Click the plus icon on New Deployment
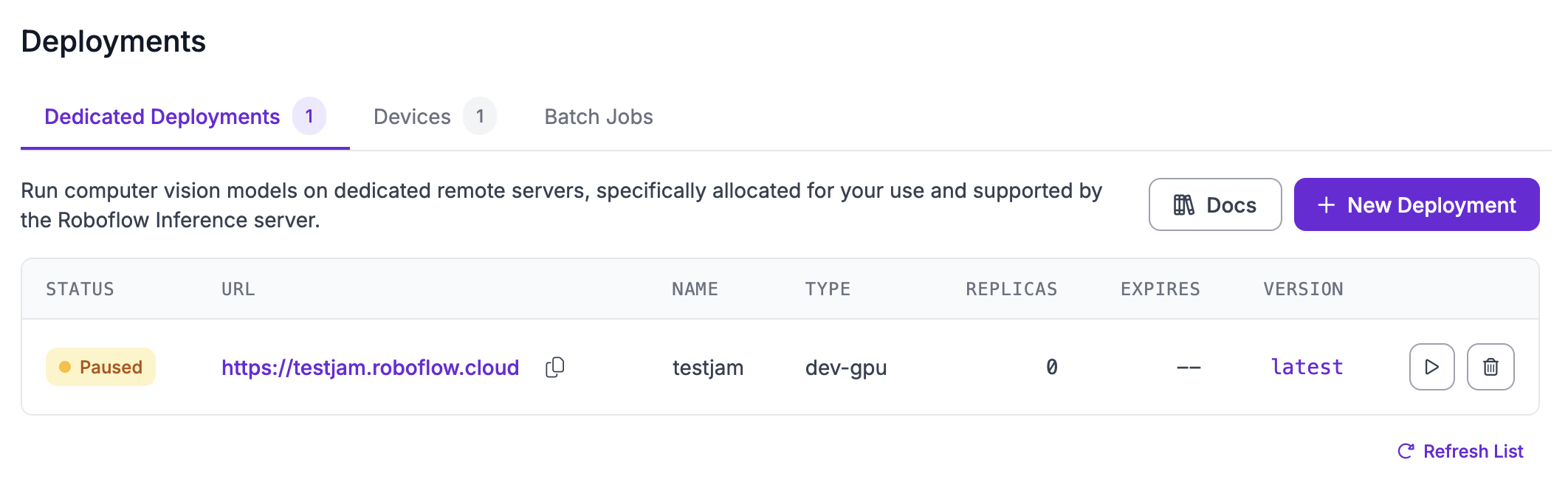 [1327, 205]
